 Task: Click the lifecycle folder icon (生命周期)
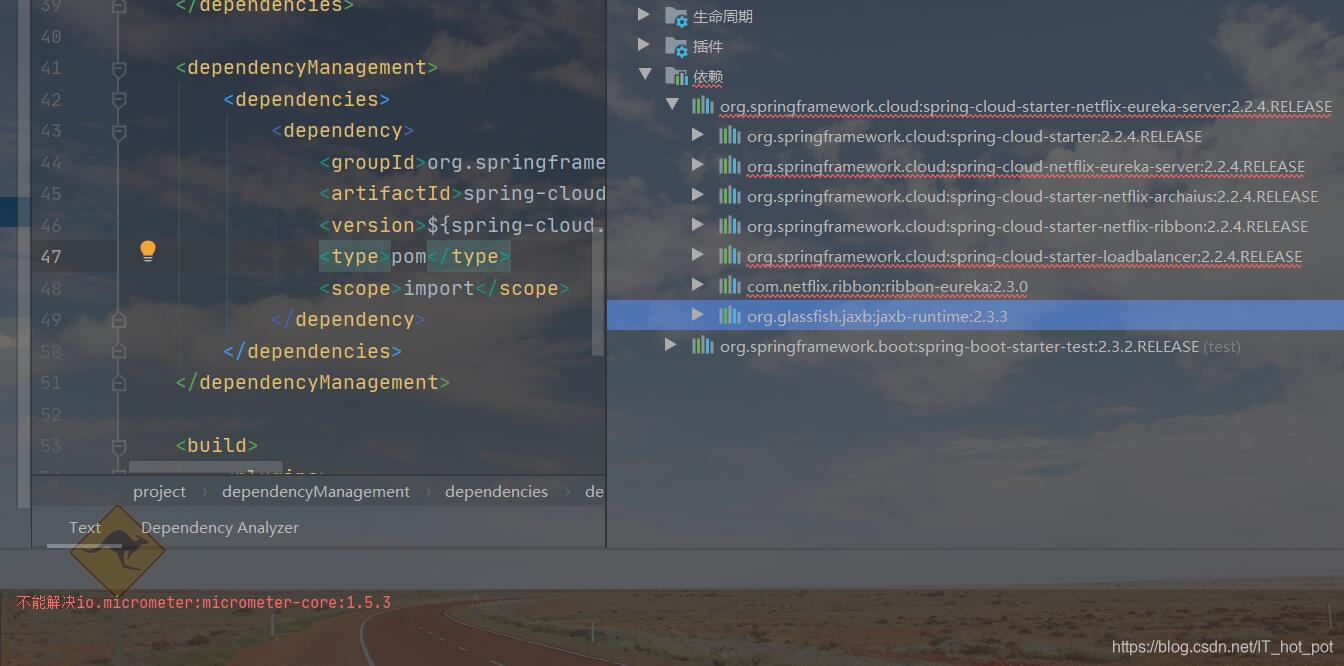(x=676, y=16)
